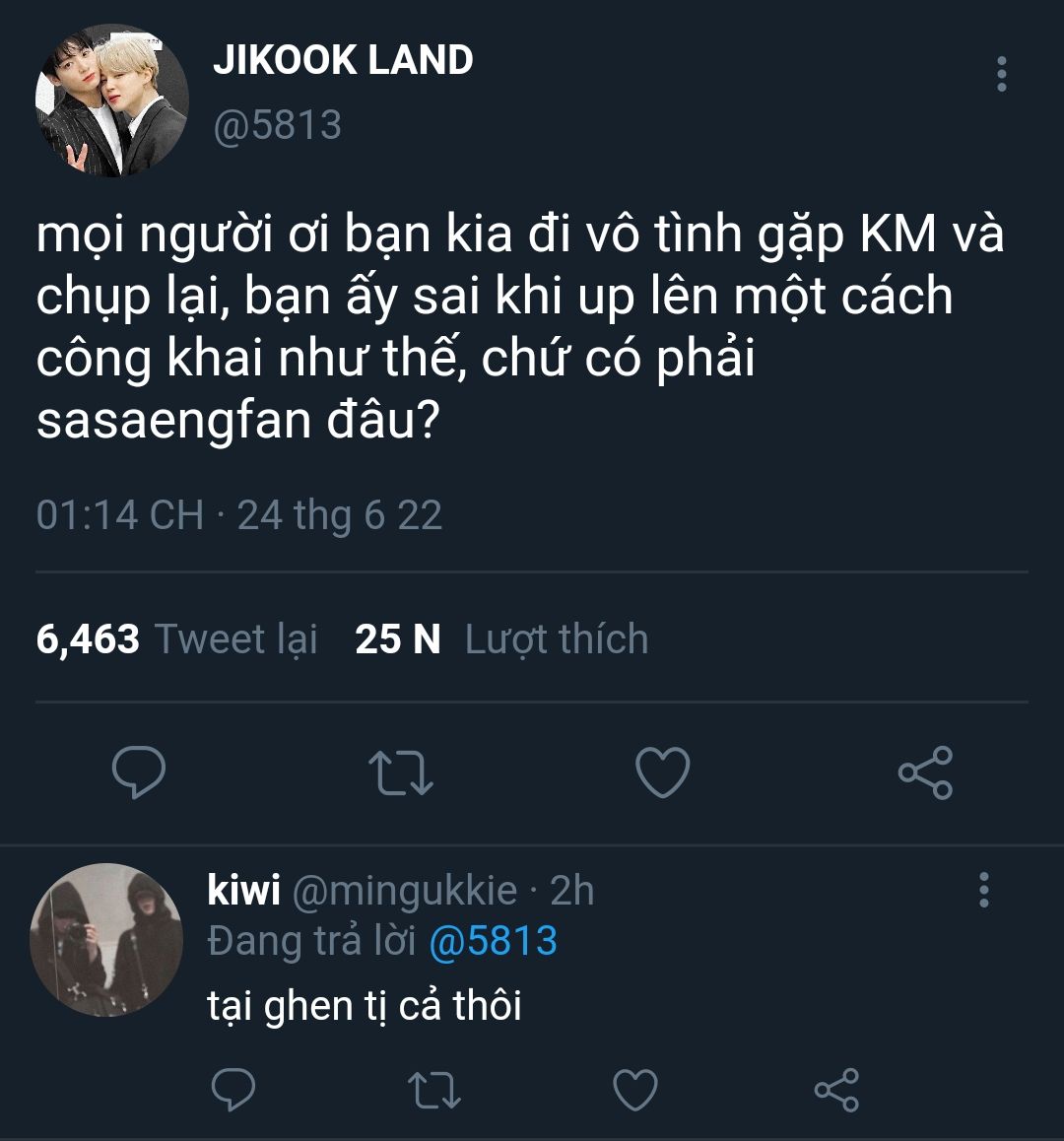Reply to JIKOOK LAND's tweet

click(x=139, y=772)
